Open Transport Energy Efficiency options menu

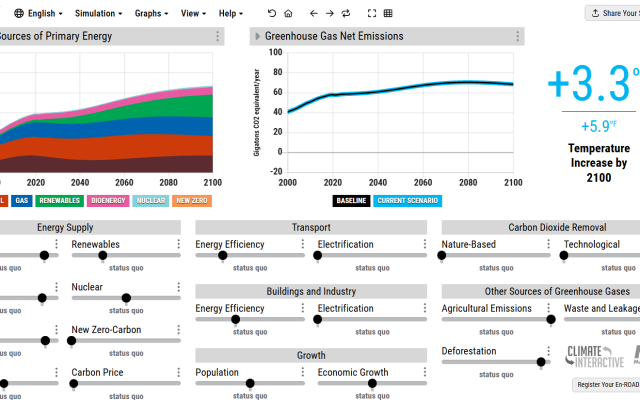point(302,244)
